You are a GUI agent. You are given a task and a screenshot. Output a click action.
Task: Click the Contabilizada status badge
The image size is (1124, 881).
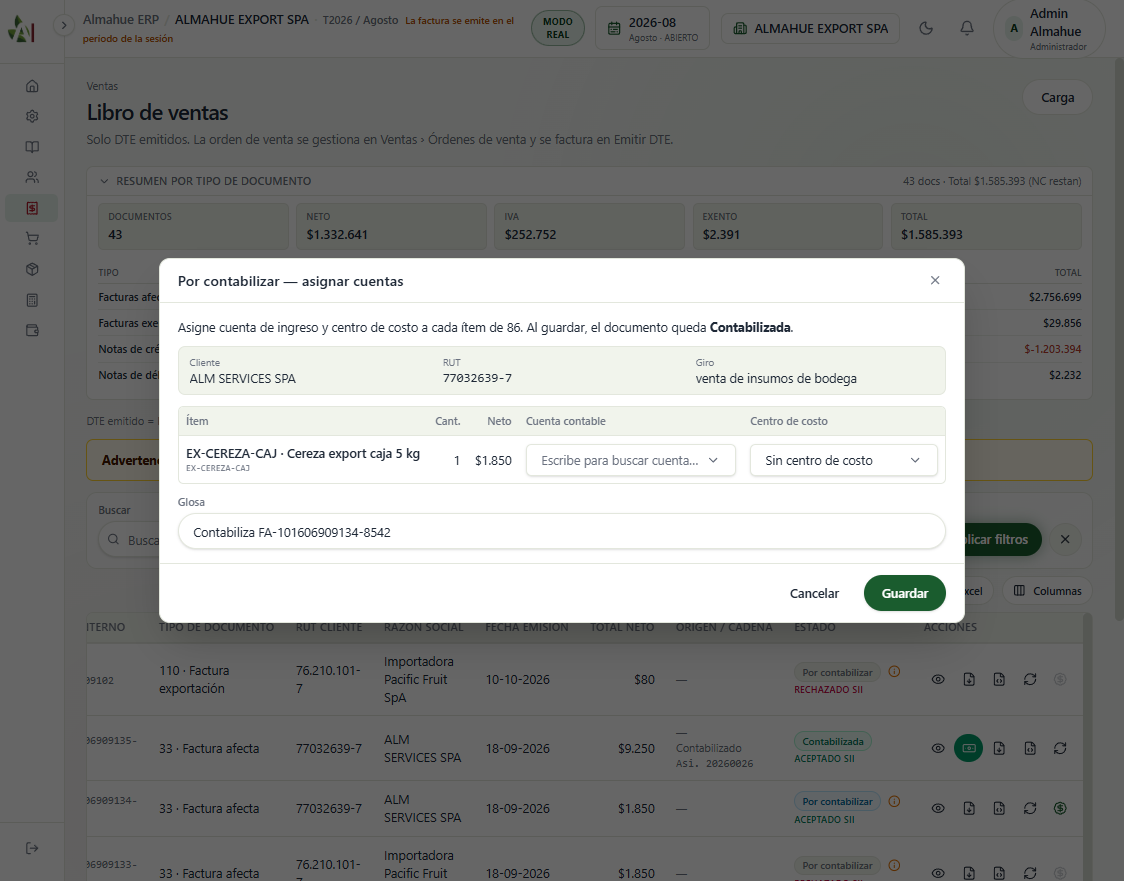[x=833, y=741]
